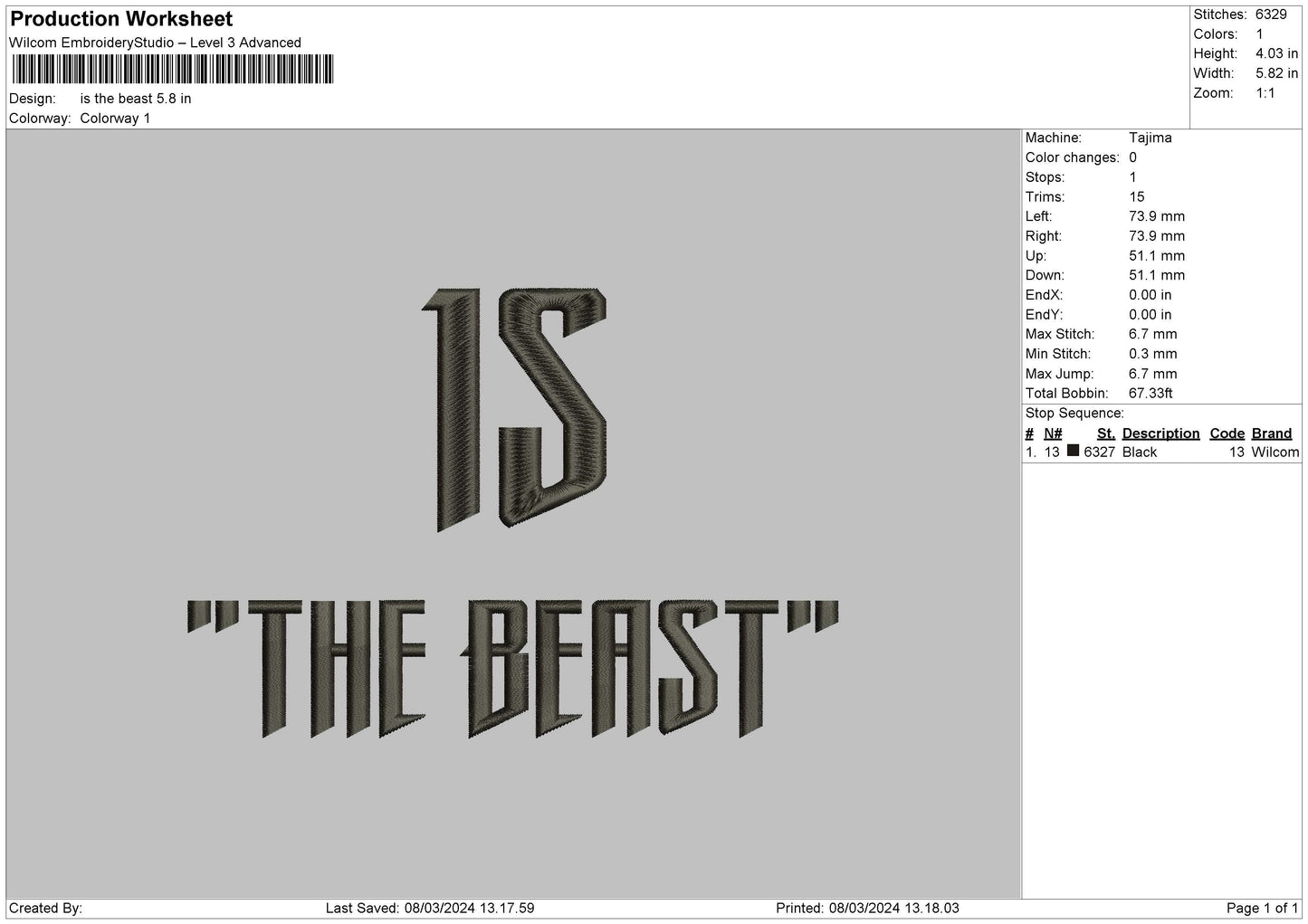This screenshot has height=924, width=1308.
Task: Click the Height value "4.03 in"
Action: pyautogui.click(x=1276, y=53)
